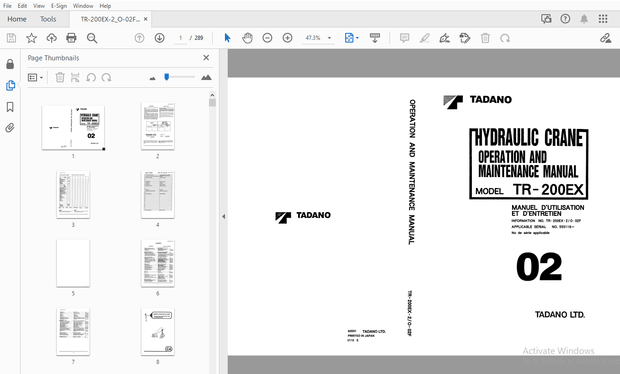Open the Bookmarks panel icon
This screenshot has height=374, width=620.
10,107
